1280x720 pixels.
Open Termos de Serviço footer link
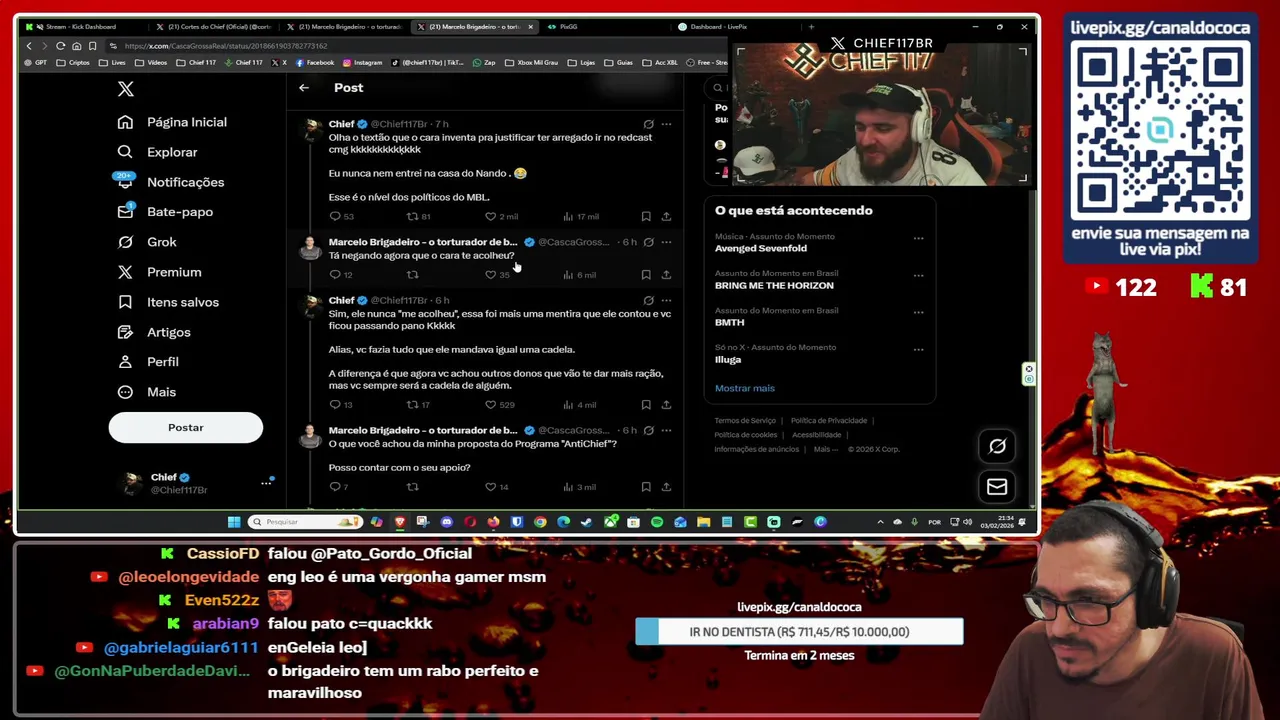click(x=745, y=421)
